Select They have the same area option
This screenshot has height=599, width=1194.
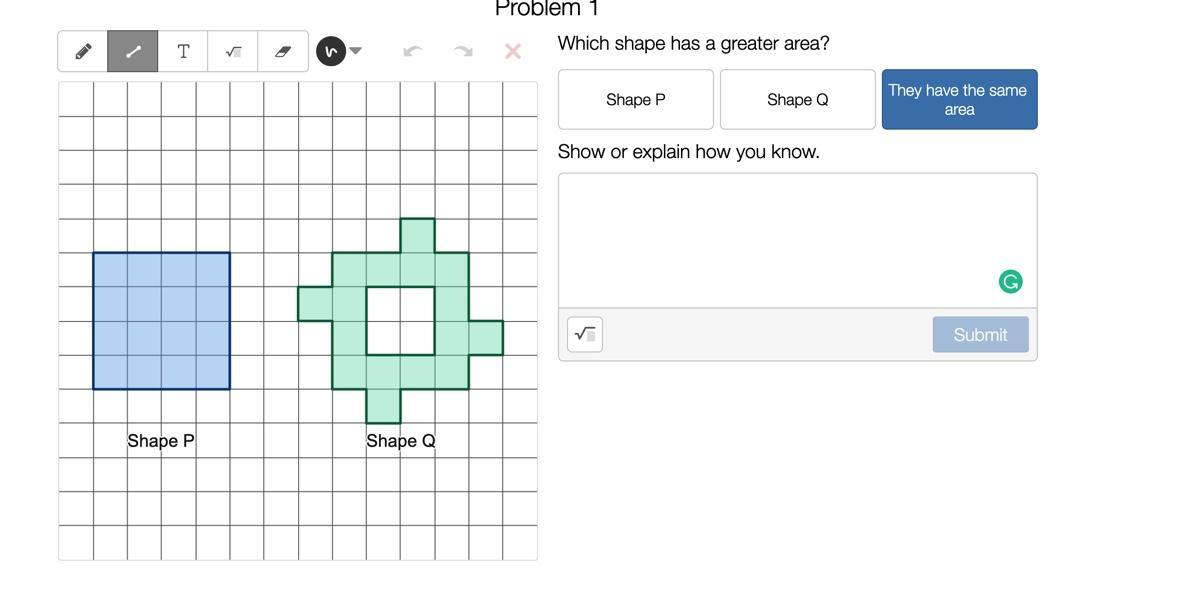click(959, 100)
